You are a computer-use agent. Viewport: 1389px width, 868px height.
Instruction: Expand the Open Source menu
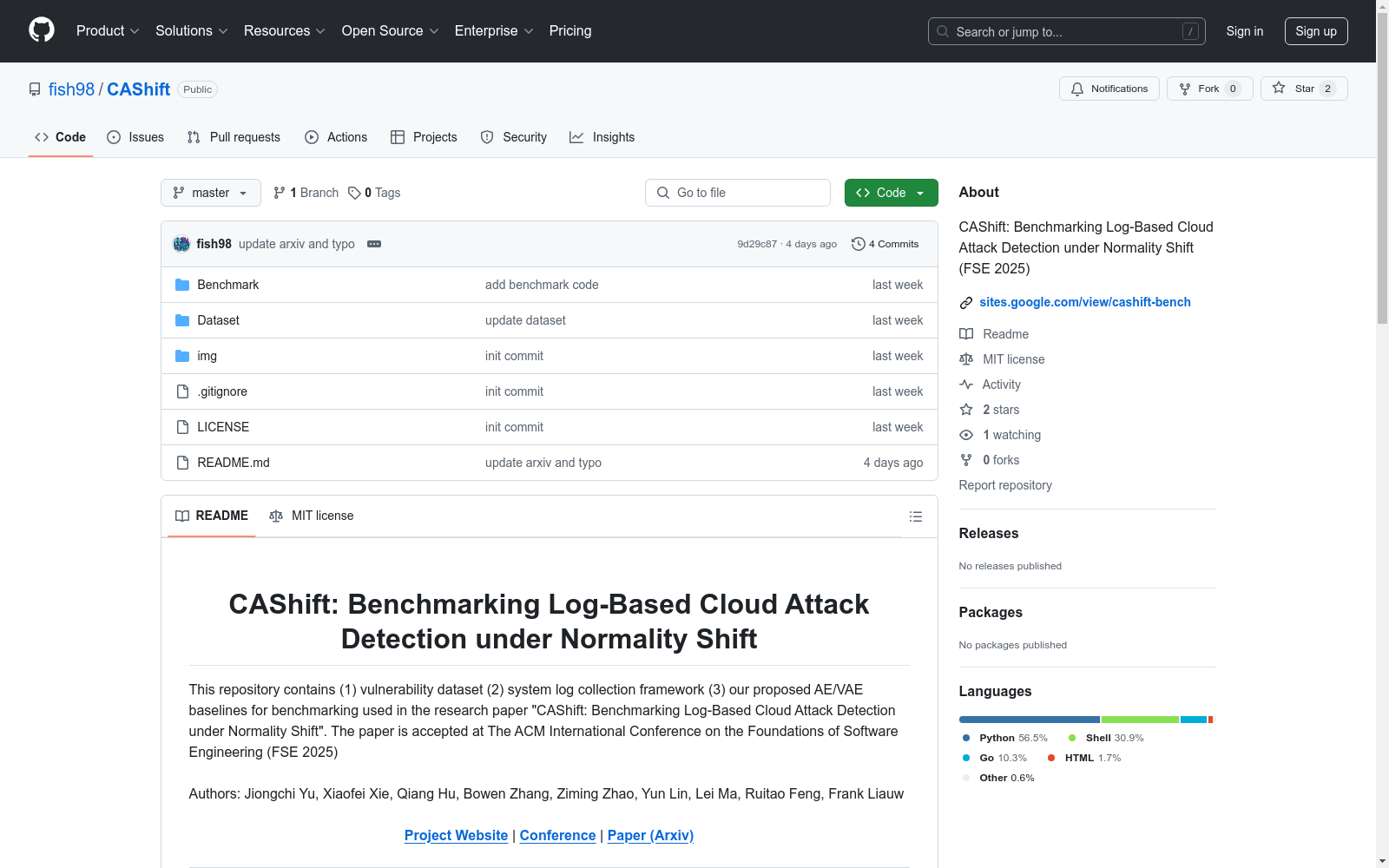[391, 31]
